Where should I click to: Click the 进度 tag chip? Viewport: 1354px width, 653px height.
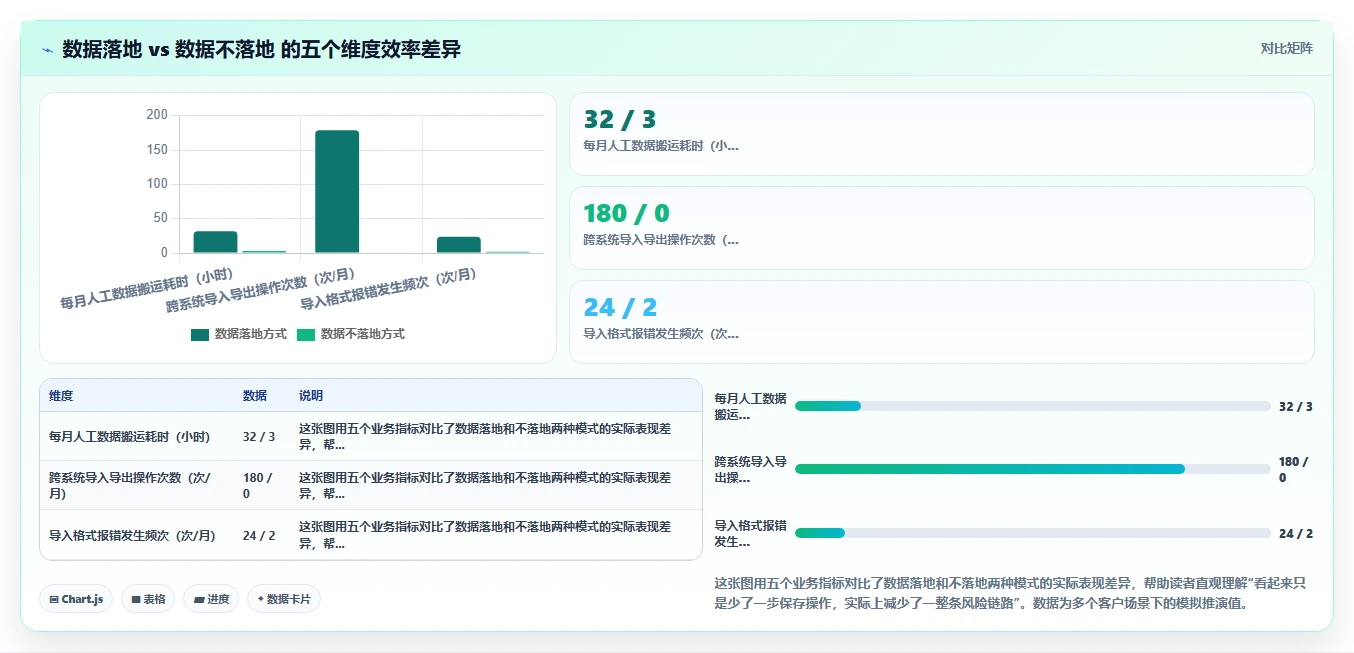coord(211,599)
